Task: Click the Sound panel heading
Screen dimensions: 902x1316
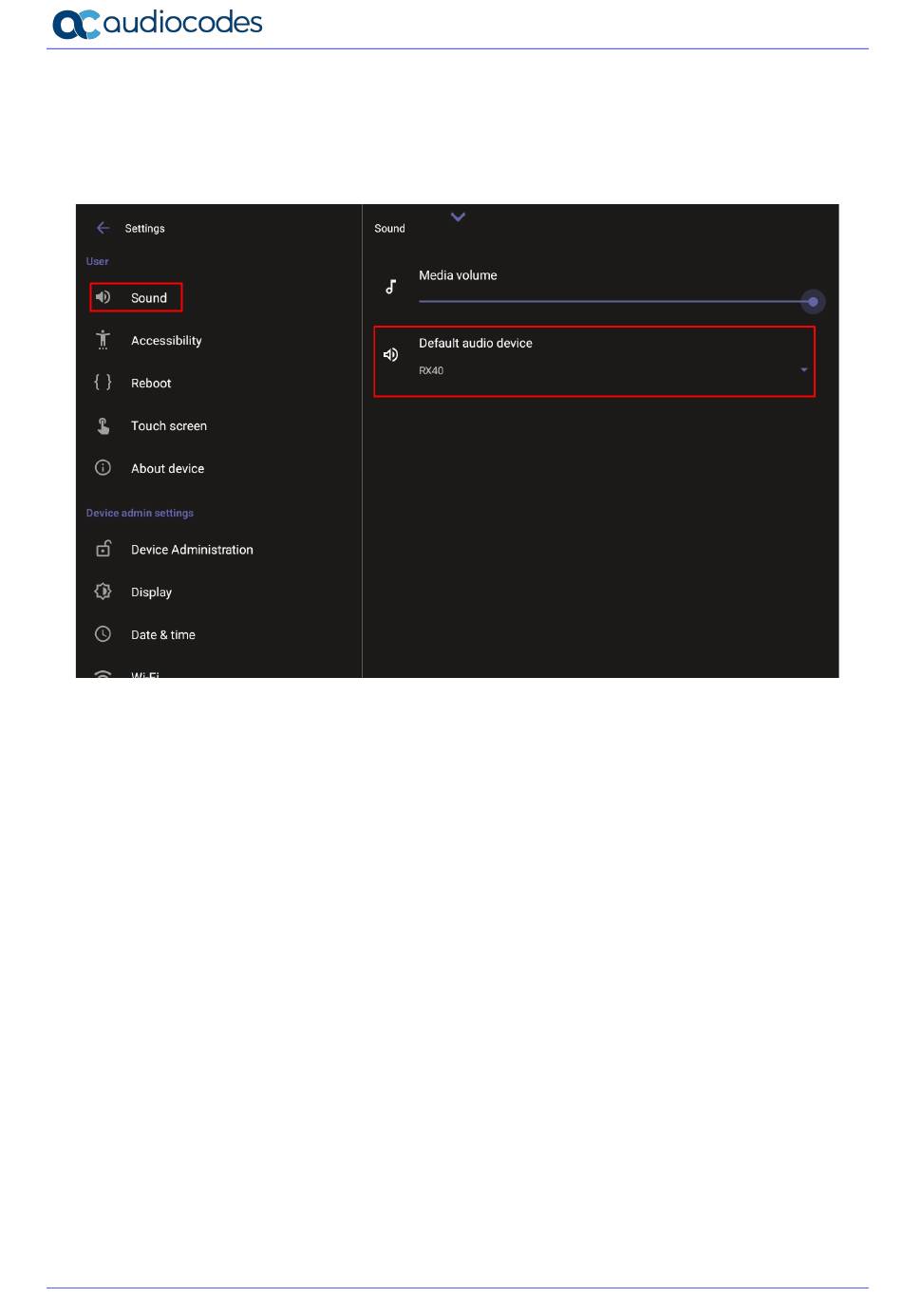Action: click(389, 229)
